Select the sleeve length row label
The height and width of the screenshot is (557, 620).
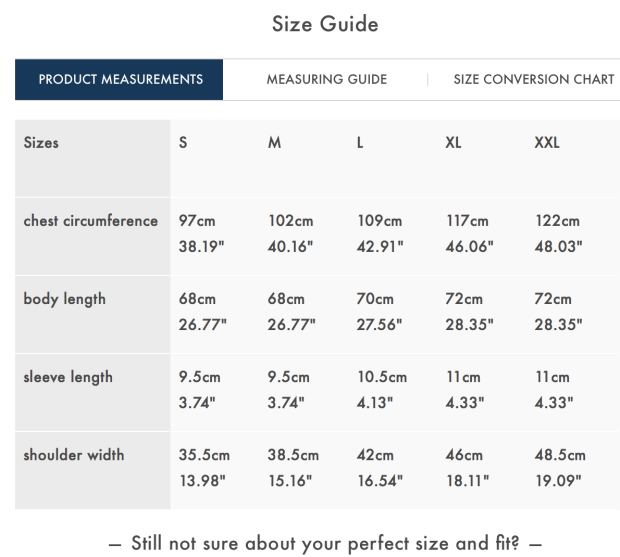coord(68,377)
